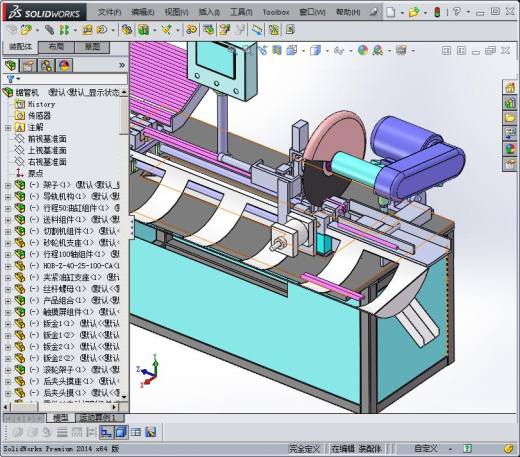Click the 自定义 status bar button
The image size is (520, 457).
[426, 449]
